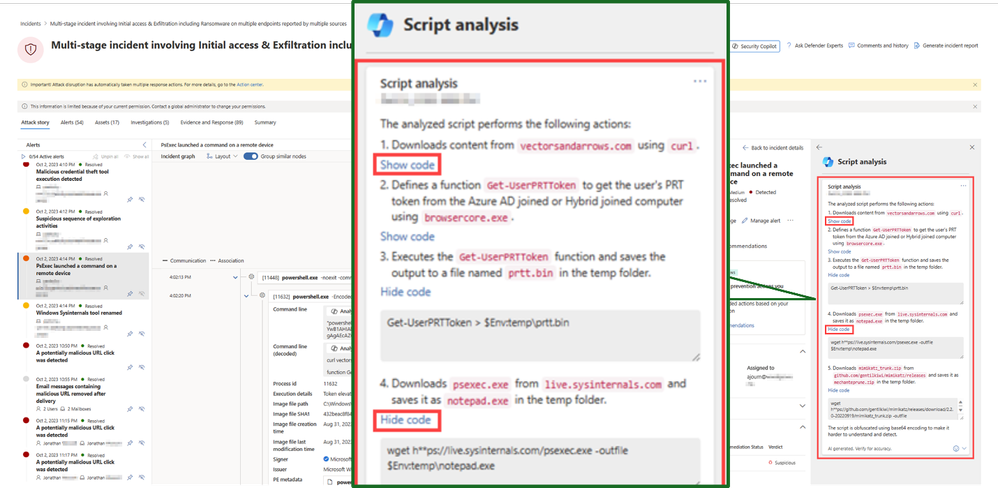Click the AI generated. Verify for accuracy note
Viewport: 998px width, 488px height.
pyautogui.click(x=860, y=449)
